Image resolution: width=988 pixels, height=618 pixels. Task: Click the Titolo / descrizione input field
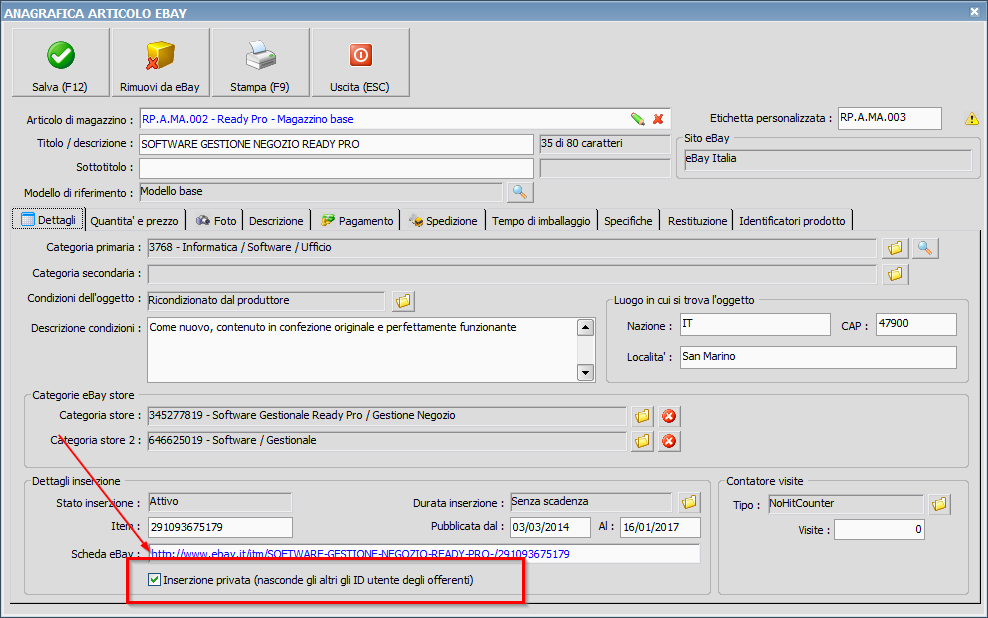click(x=336, y=144)
